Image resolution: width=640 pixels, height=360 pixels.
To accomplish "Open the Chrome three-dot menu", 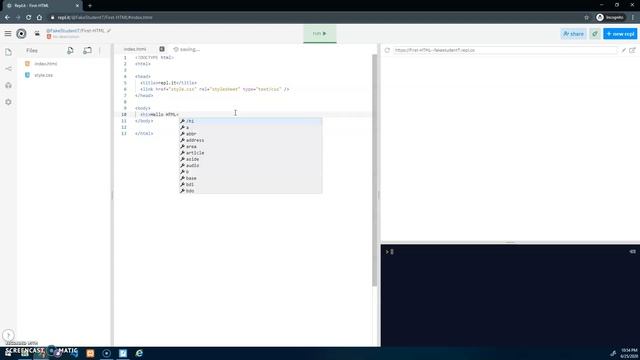I will [x=633, y=18].
